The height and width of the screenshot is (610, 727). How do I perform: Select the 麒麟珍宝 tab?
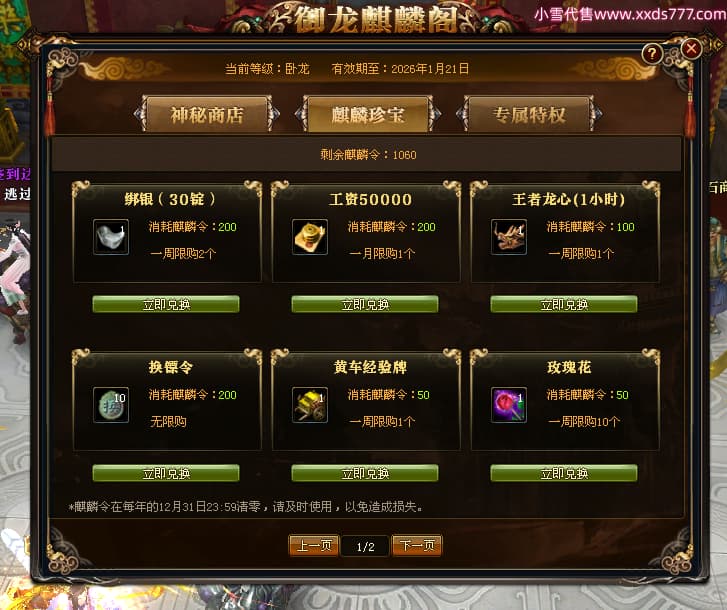pyautogui.click(x=368, y=114)
